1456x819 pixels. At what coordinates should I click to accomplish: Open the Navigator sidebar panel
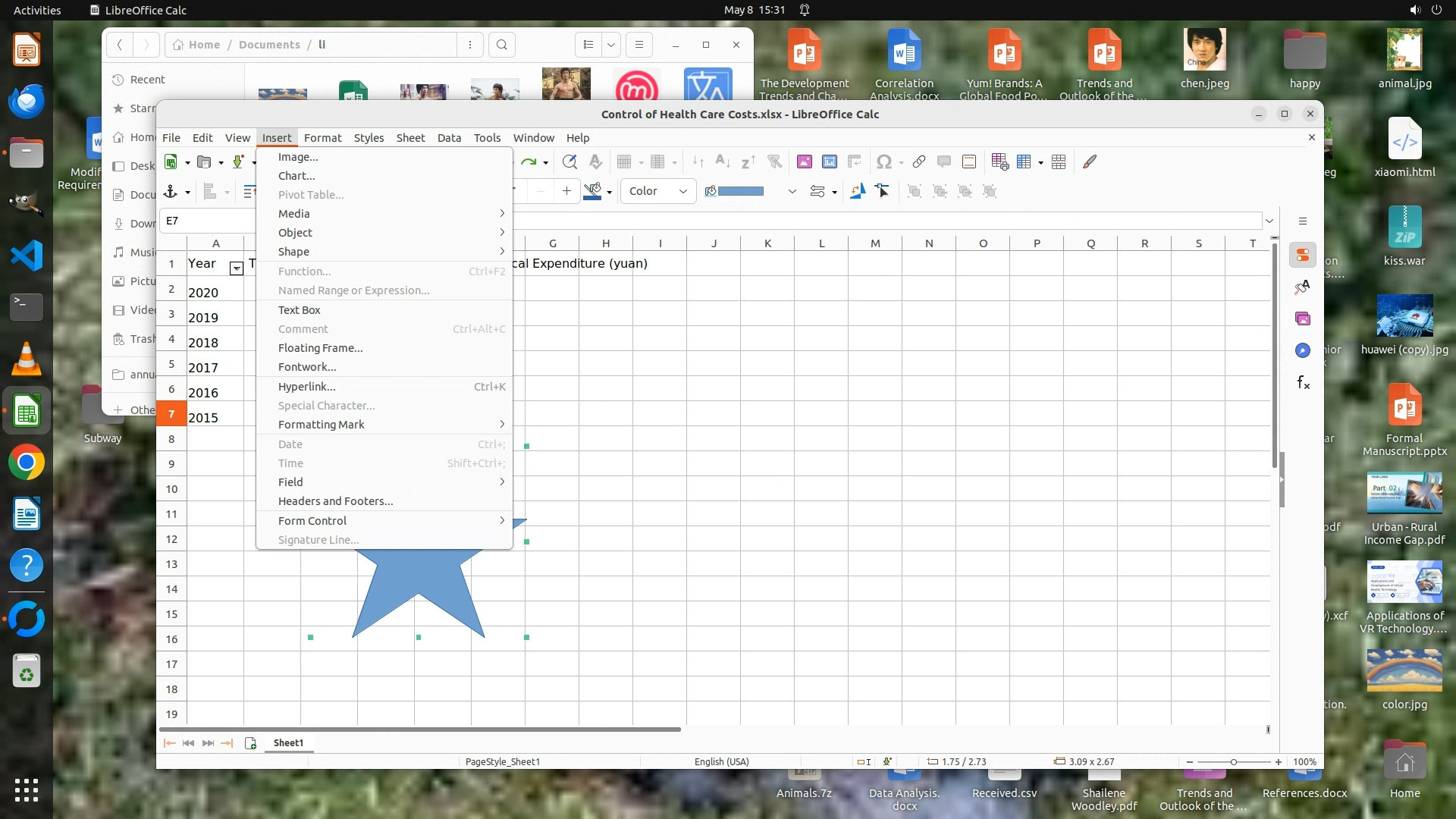[x=1303, y=350]
